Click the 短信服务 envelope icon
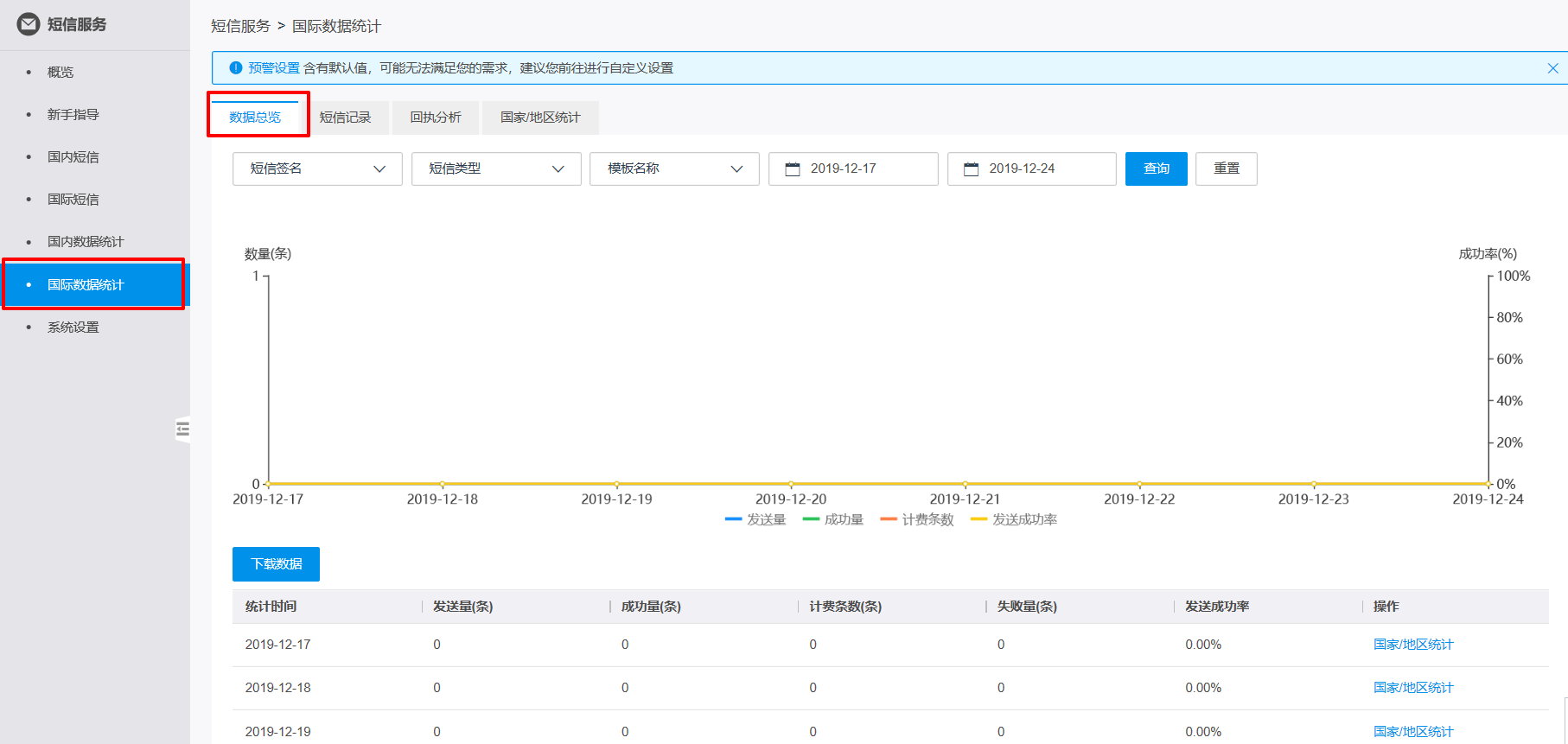This screenshot has height=744, width=1568. (29, 24)
